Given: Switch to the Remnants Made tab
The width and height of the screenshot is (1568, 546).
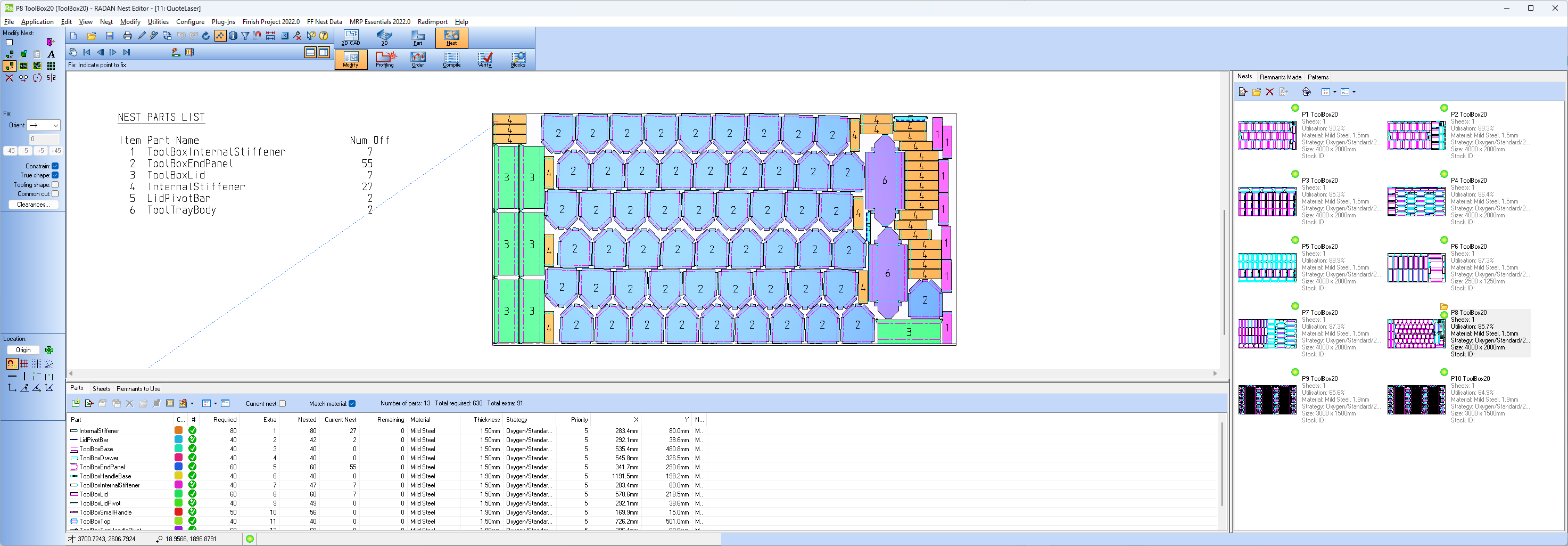Looking at the screenshot, I should click(1280, 77).
